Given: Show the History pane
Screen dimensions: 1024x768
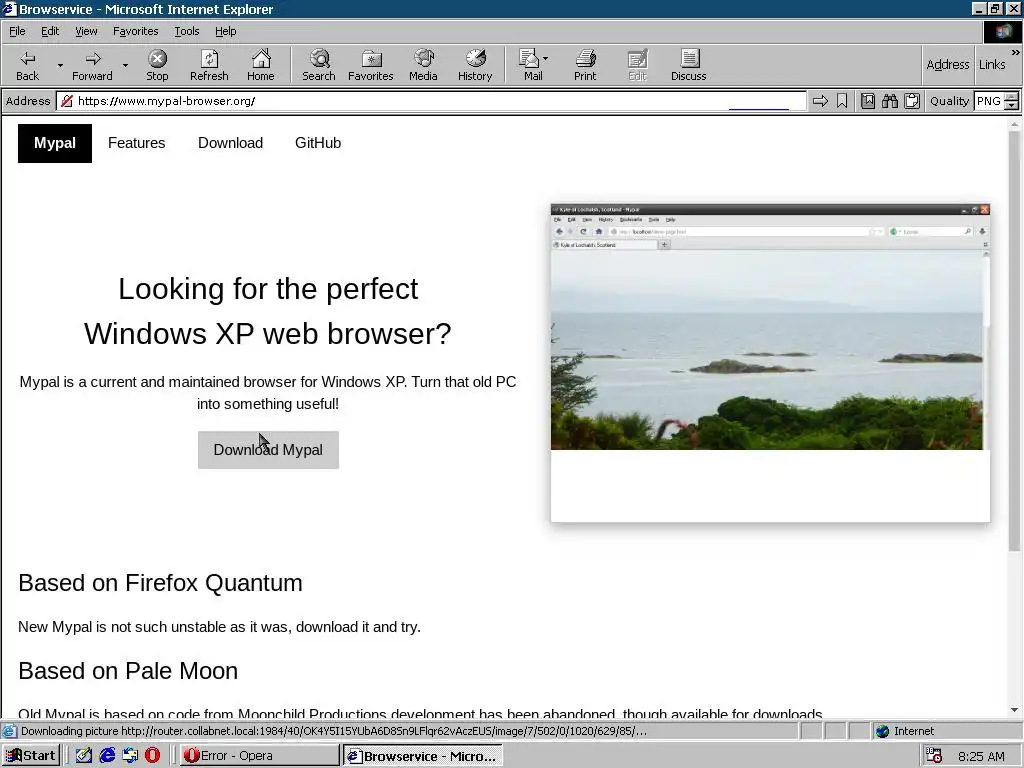Looking at the screenshot, I should [475, 65].
